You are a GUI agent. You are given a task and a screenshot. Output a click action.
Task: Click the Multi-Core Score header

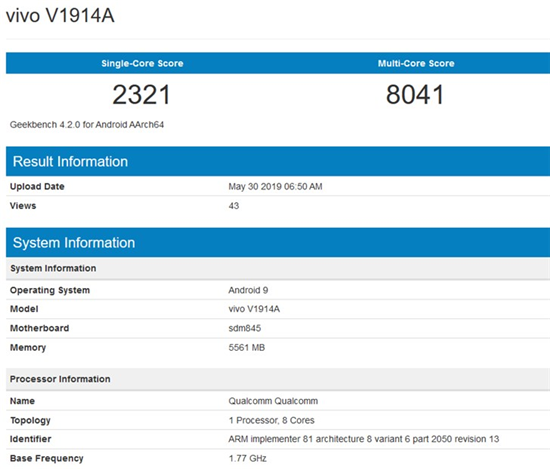point(416,63)
